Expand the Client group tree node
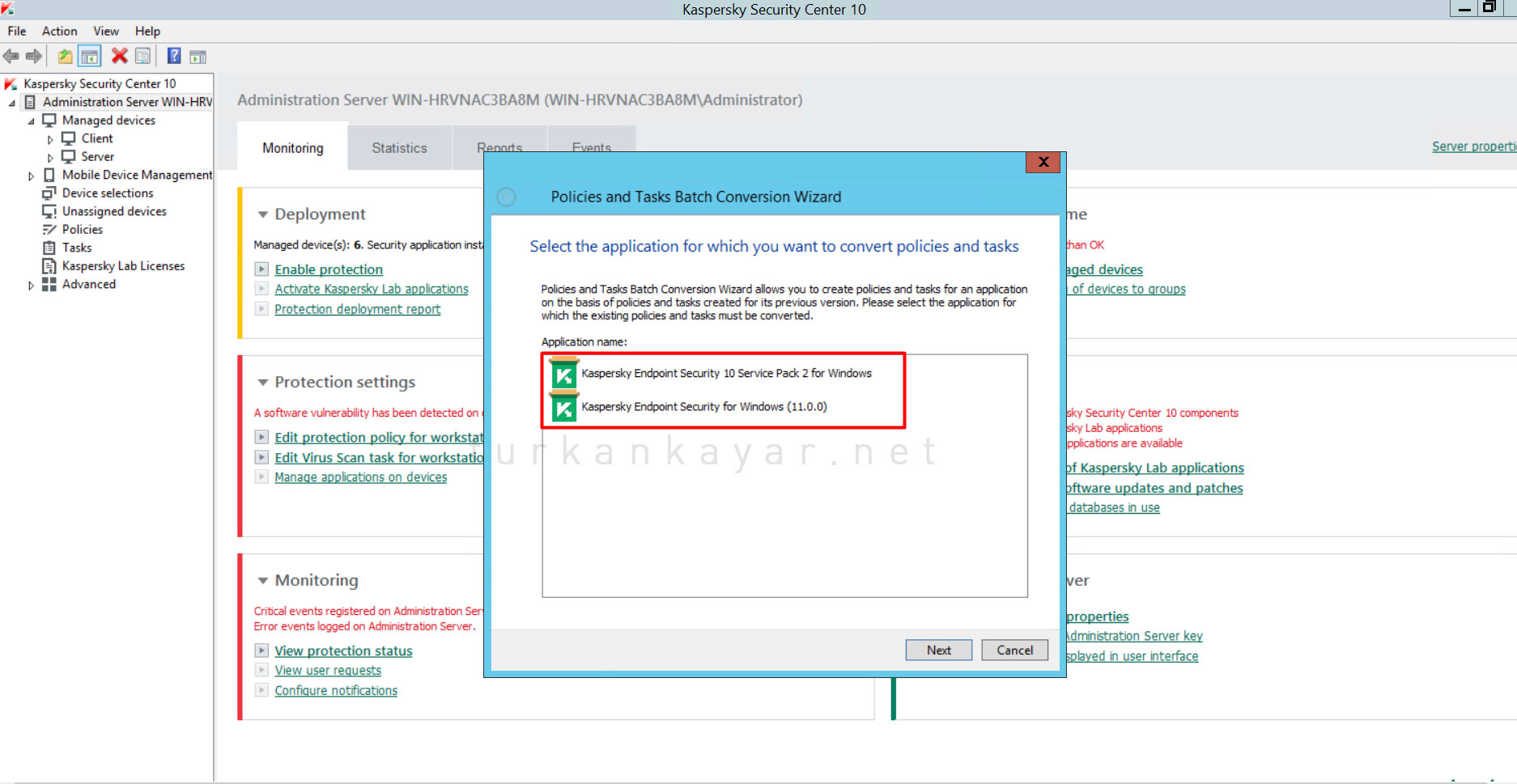Image resolution: width=1517 pixels, height=784 pixels. point(50,139)
